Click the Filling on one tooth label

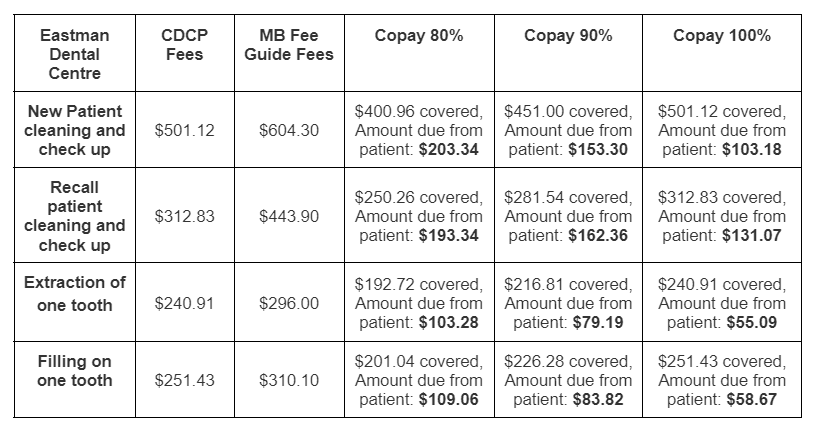pos(75,371)
